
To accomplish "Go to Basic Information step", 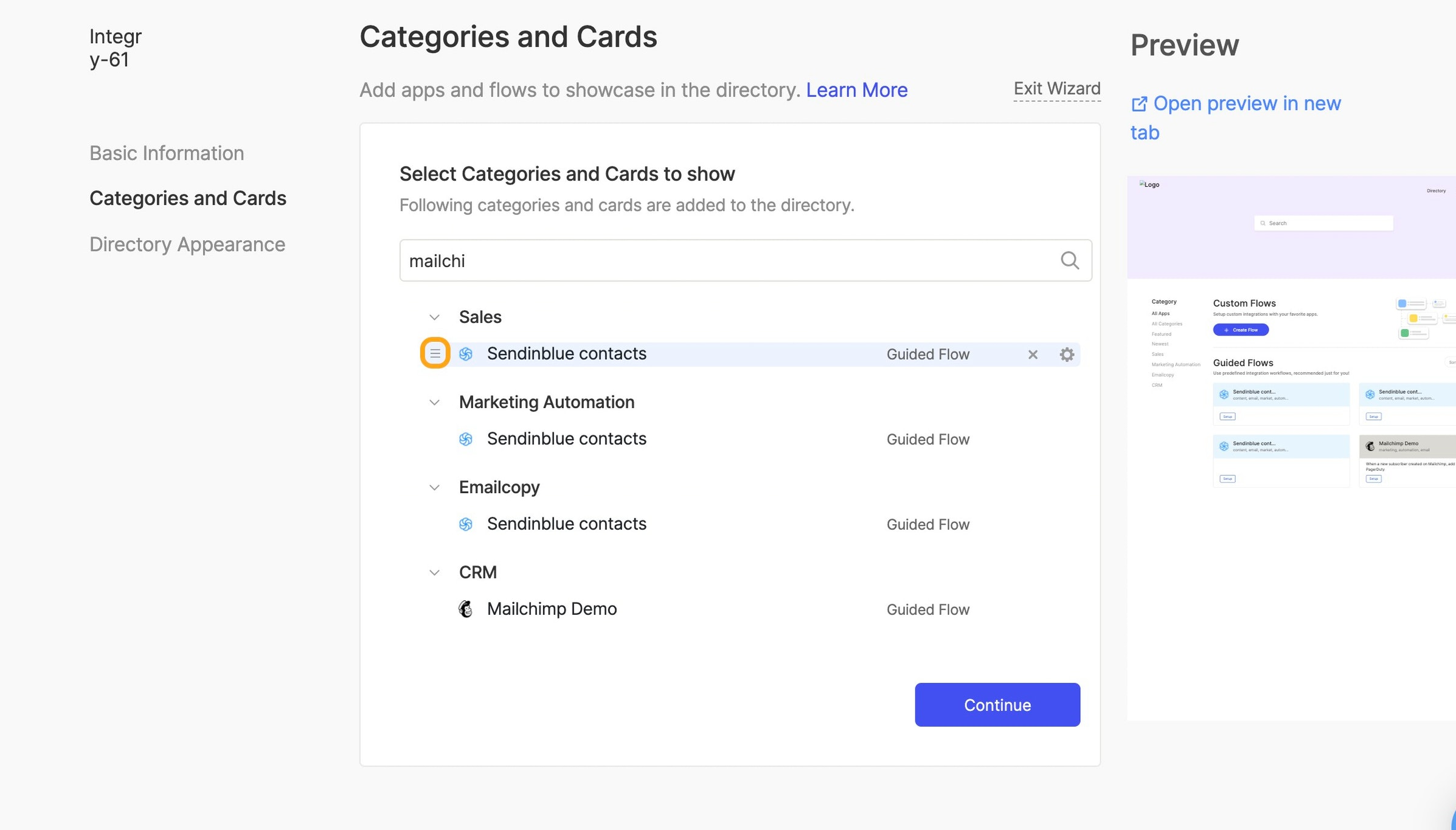I will coord(167,153).
